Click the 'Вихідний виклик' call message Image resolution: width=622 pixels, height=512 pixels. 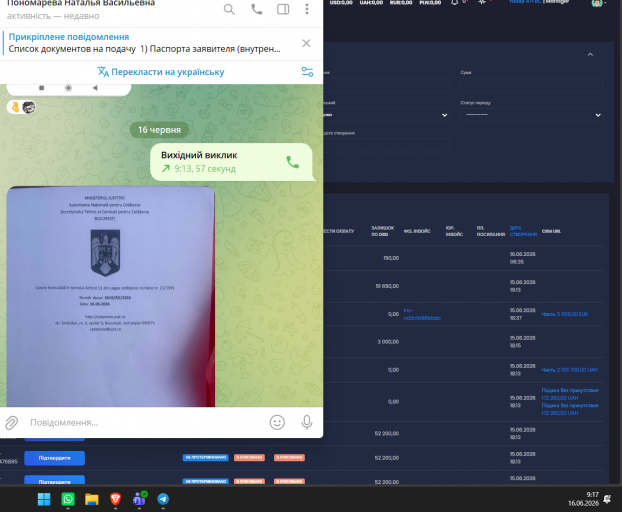coord(232,162)
